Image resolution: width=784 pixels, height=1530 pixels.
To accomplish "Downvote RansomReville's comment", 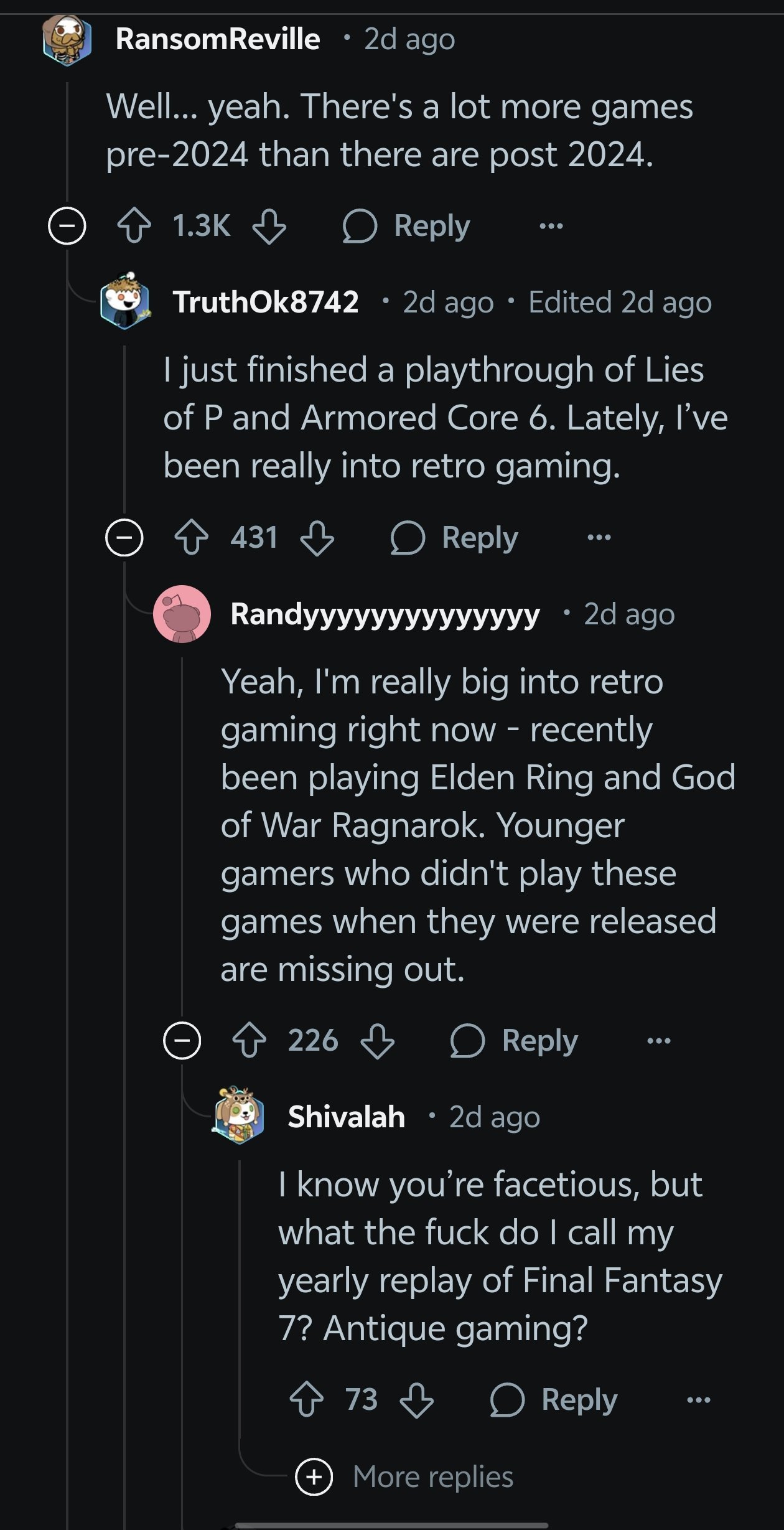I will pos(269,226).
